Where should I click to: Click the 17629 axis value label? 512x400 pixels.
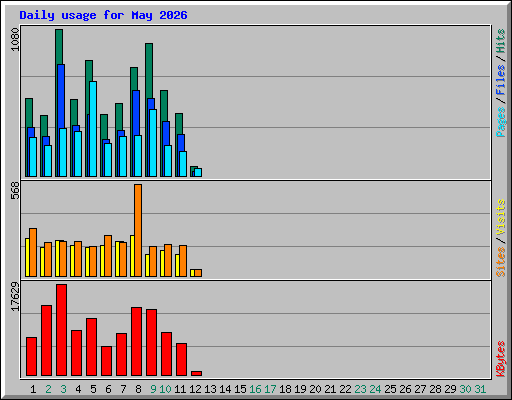point(15,296)
